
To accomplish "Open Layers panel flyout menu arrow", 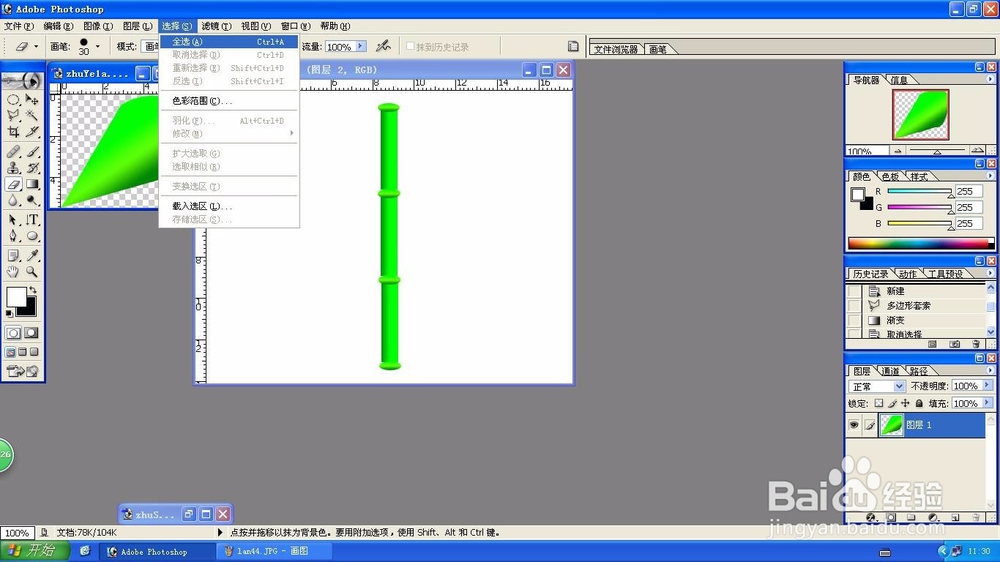I will [x=990, y=371].
